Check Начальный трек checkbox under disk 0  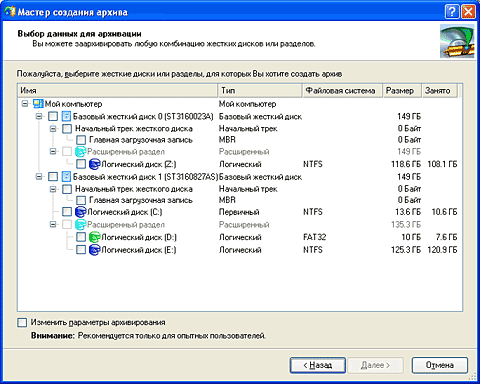click(67, 129)
